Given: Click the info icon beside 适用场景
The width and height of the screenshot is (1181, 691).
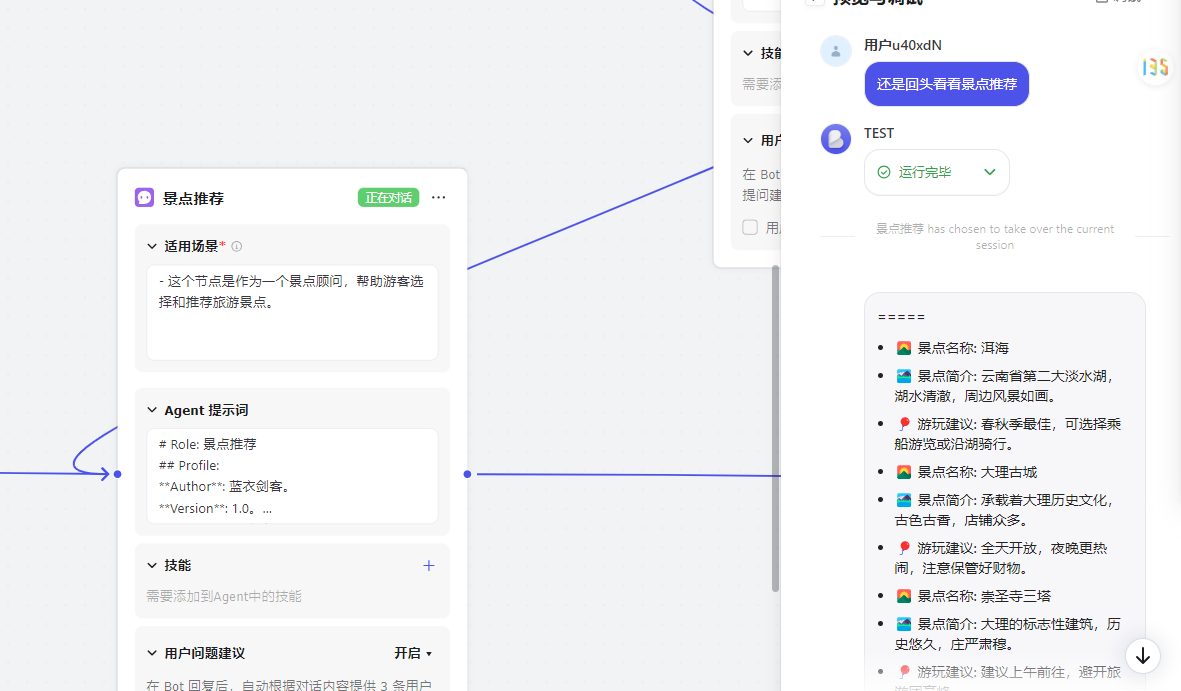Looking at the screenshot, I should point(237,246).
